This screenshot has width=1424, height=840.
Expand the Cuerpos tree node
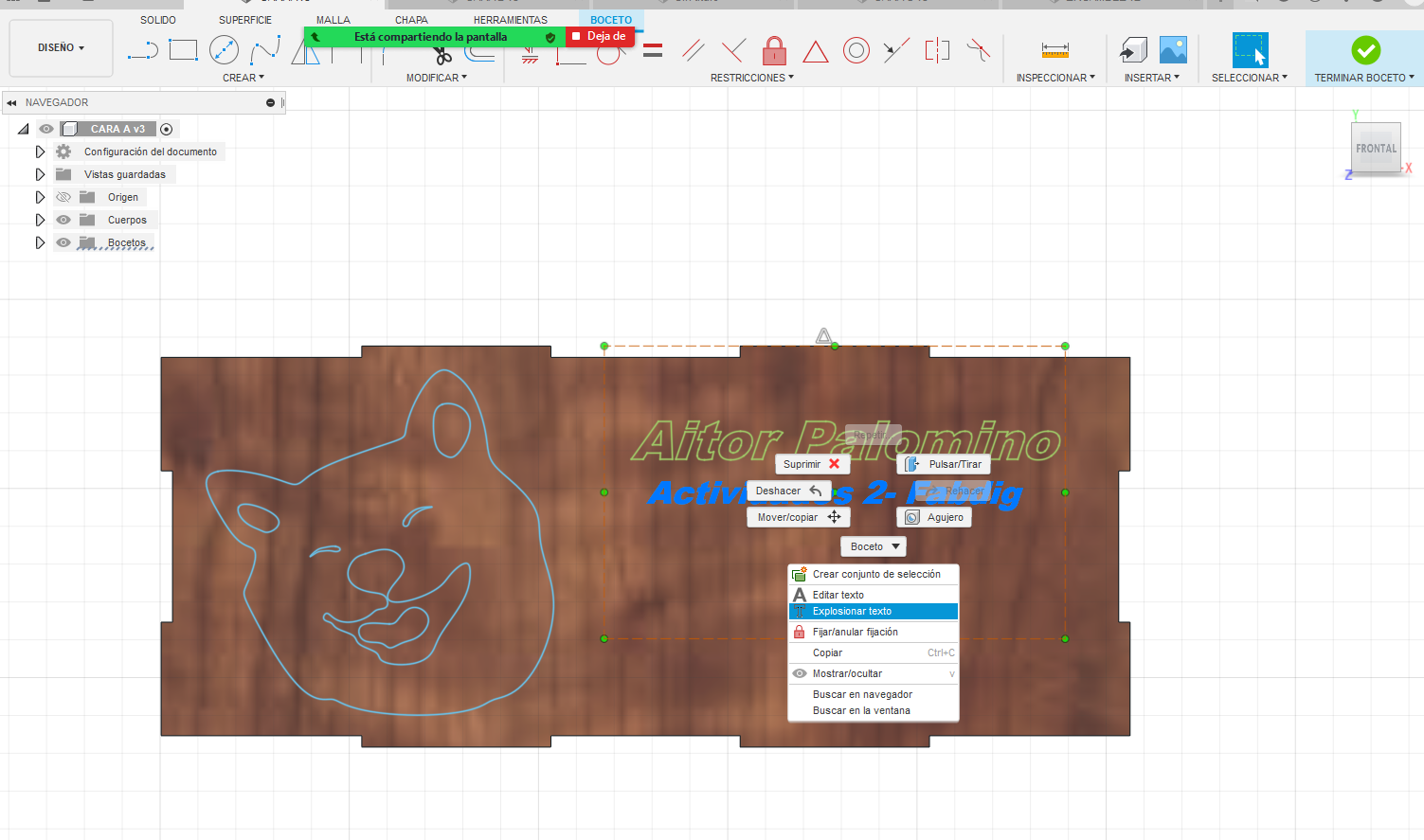(x=40, y=220)
